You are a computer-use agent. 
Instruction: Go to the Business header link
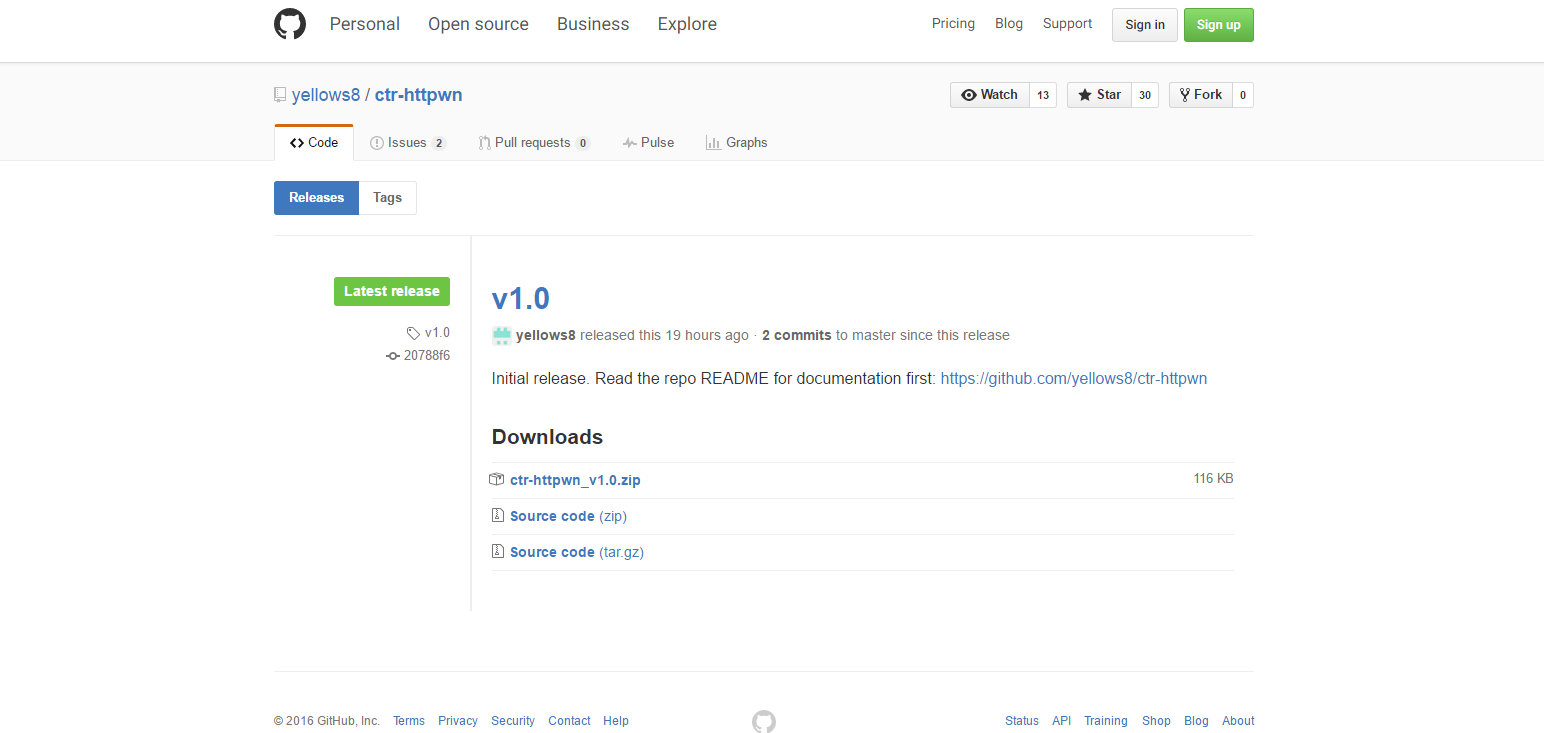(593, 24)
